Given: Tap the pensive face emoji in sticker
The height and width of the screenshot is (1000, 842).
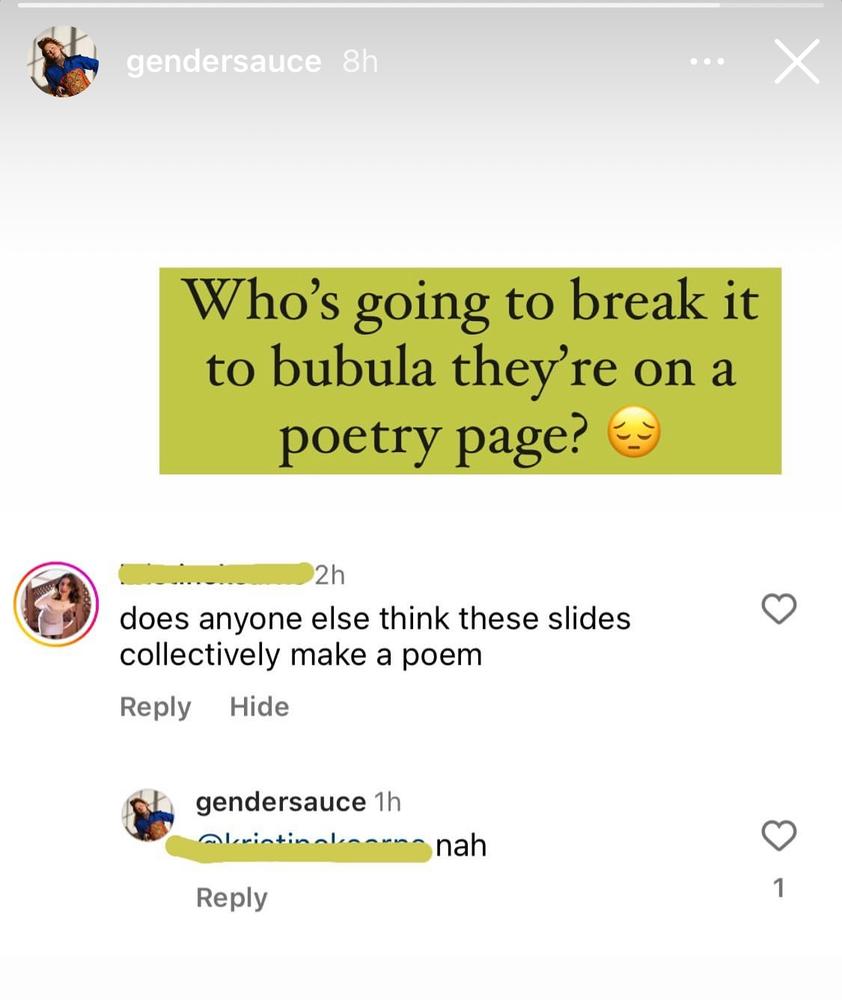Looking at the screenshot, I should click(633, 434).
